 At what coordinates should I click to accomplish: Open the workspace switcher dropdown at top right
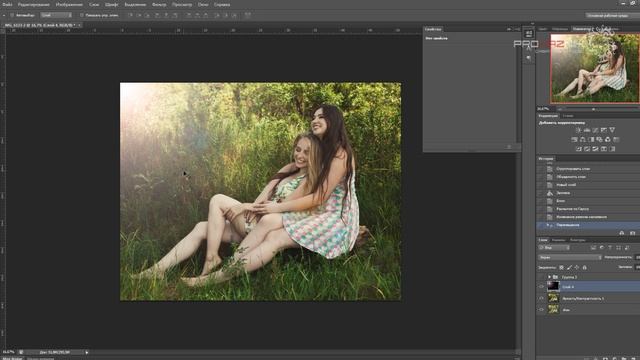pyautogui.click(x=612, y=16)
